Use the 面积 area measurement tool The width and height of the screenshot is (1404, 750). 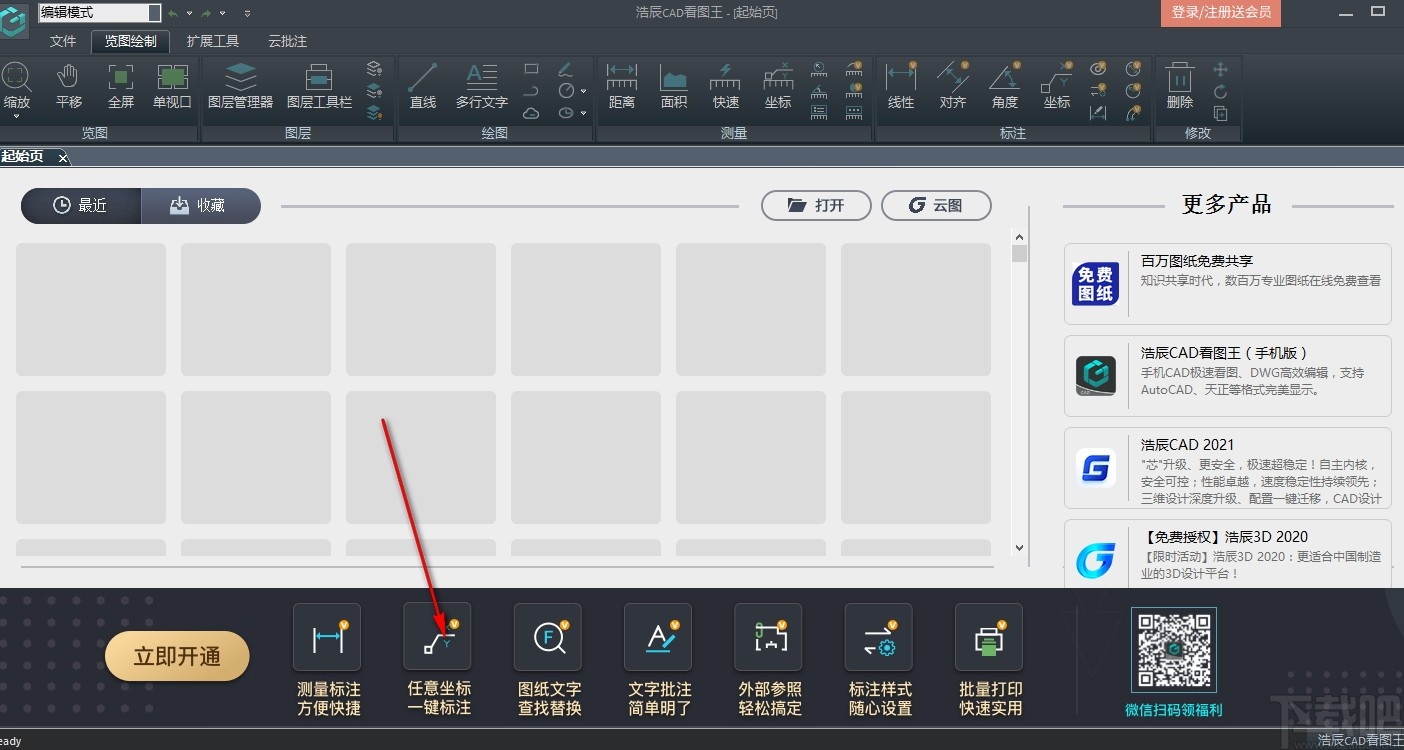coord(673,85)
